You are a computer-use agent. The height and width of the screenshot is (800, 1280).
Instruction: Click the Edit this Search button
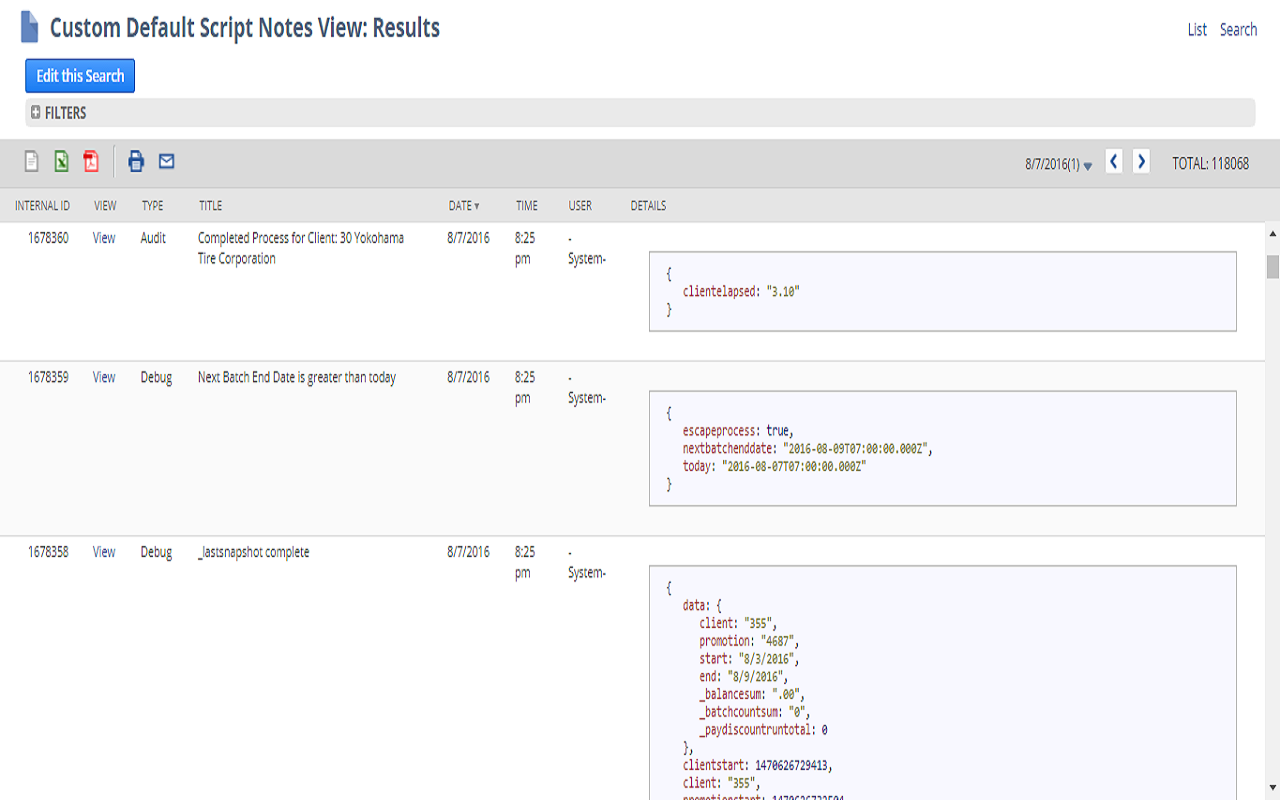tap(80, 76)
